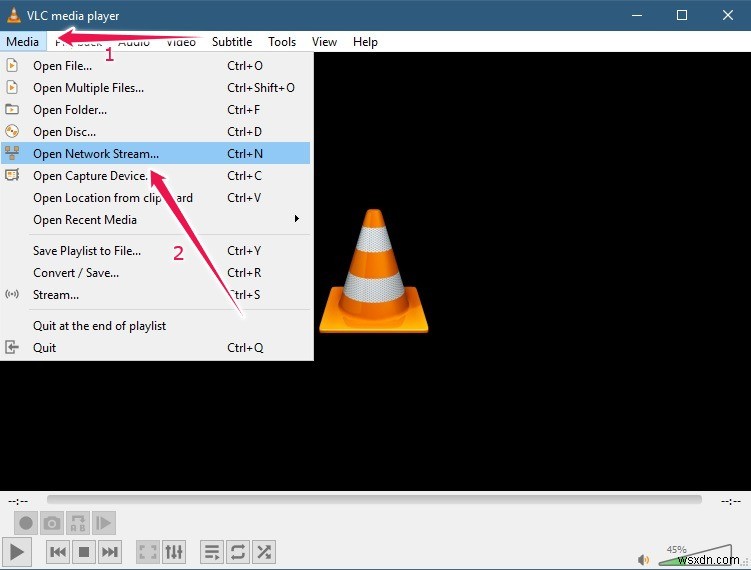Click the network stream icon

click(x=12, y=153)
